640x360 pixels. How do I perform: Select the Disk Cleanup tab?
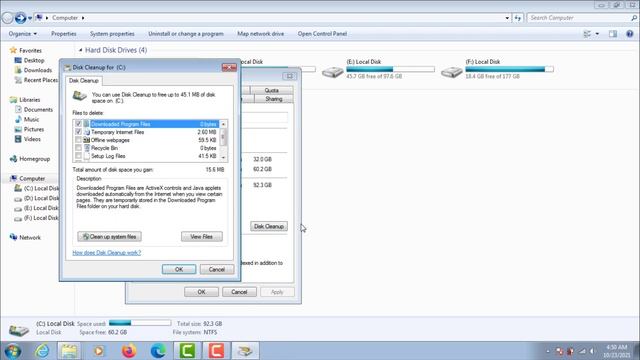[84, 81]
